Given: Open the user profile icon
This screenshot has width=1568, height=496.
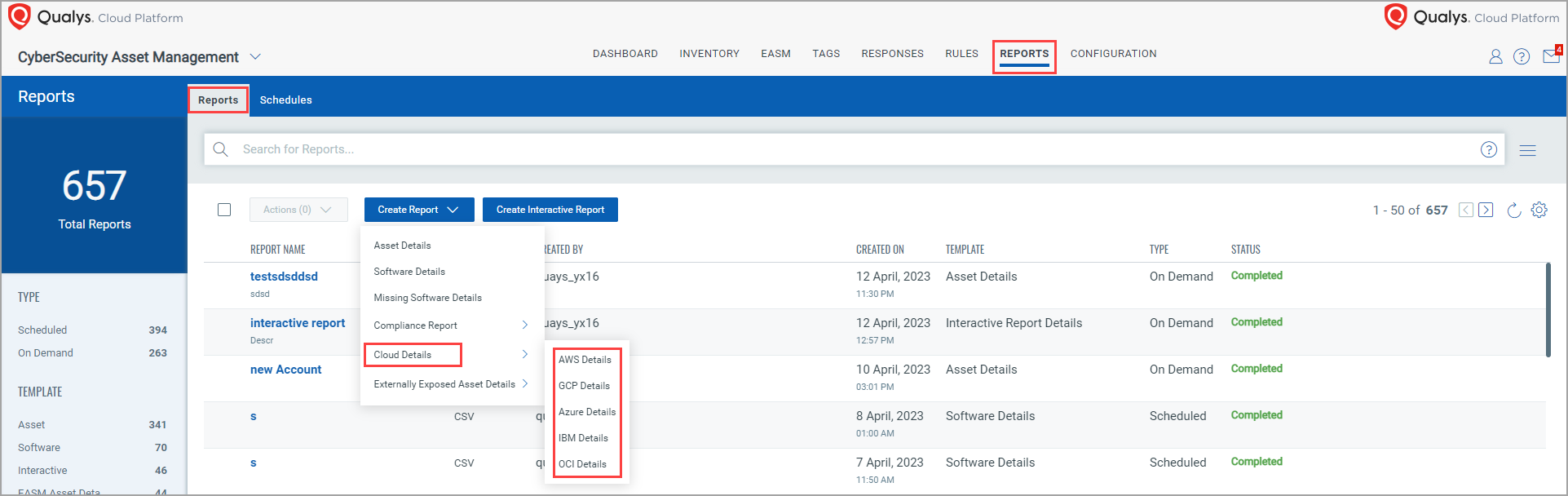Looking at the screenshot, I should [1495, 56].
